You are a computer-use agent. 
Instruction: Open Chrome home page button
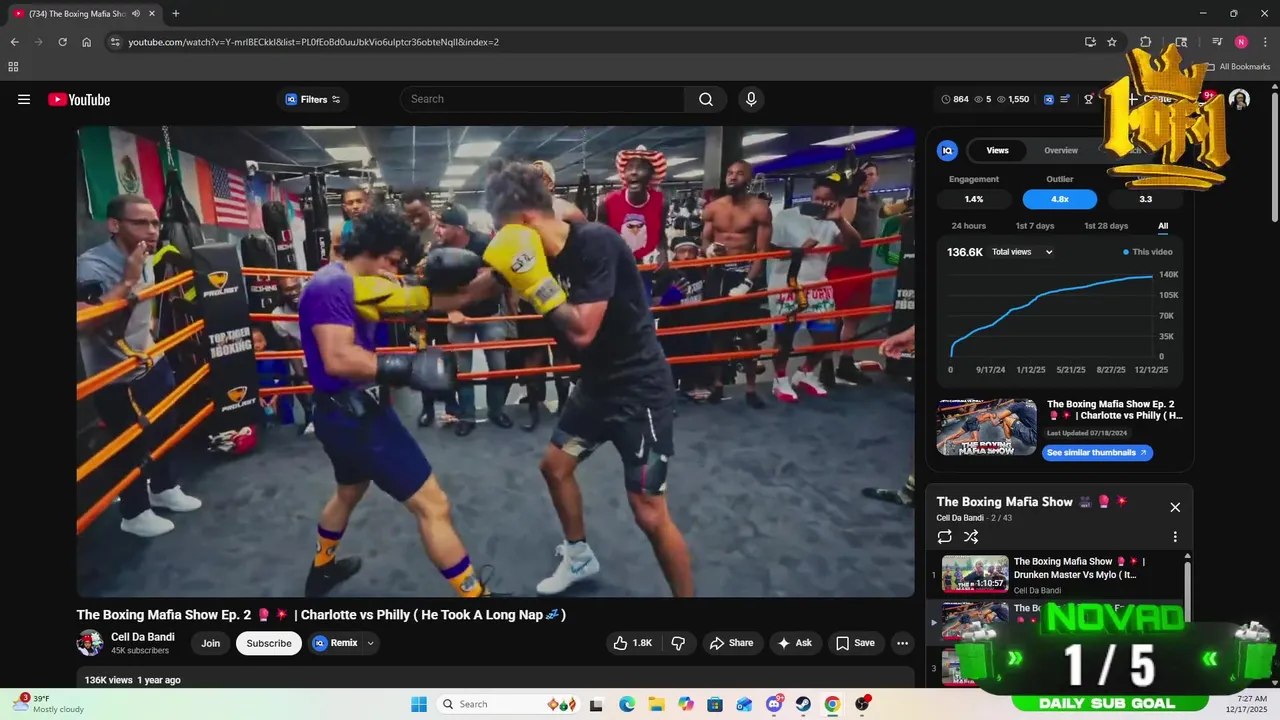point(87,42)
